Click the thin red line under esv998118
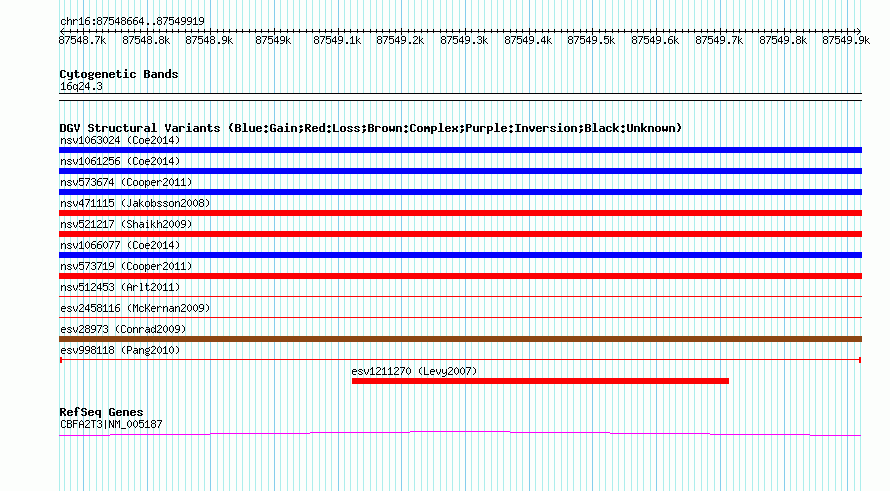The height and width of the screenshot is (491, 890). coord(460,360)
